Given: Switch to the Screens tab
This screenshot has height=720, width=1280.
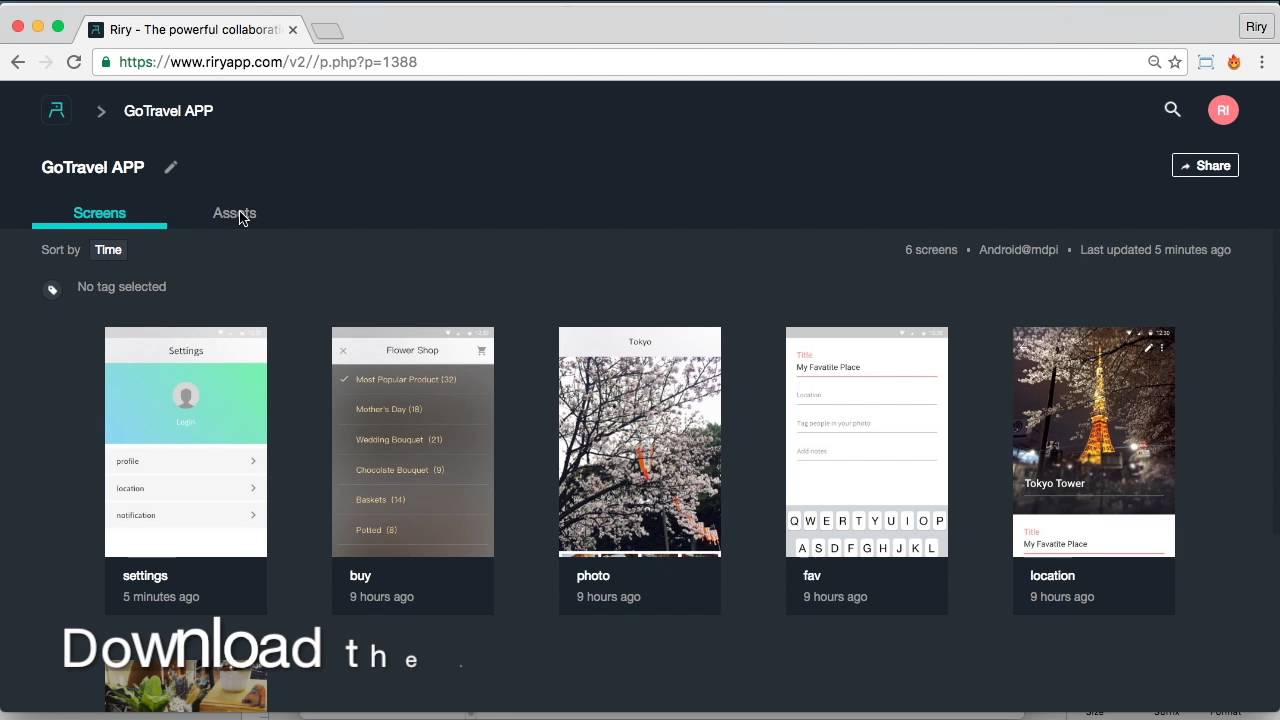Looking at the screenshot, I should point(99,213).
